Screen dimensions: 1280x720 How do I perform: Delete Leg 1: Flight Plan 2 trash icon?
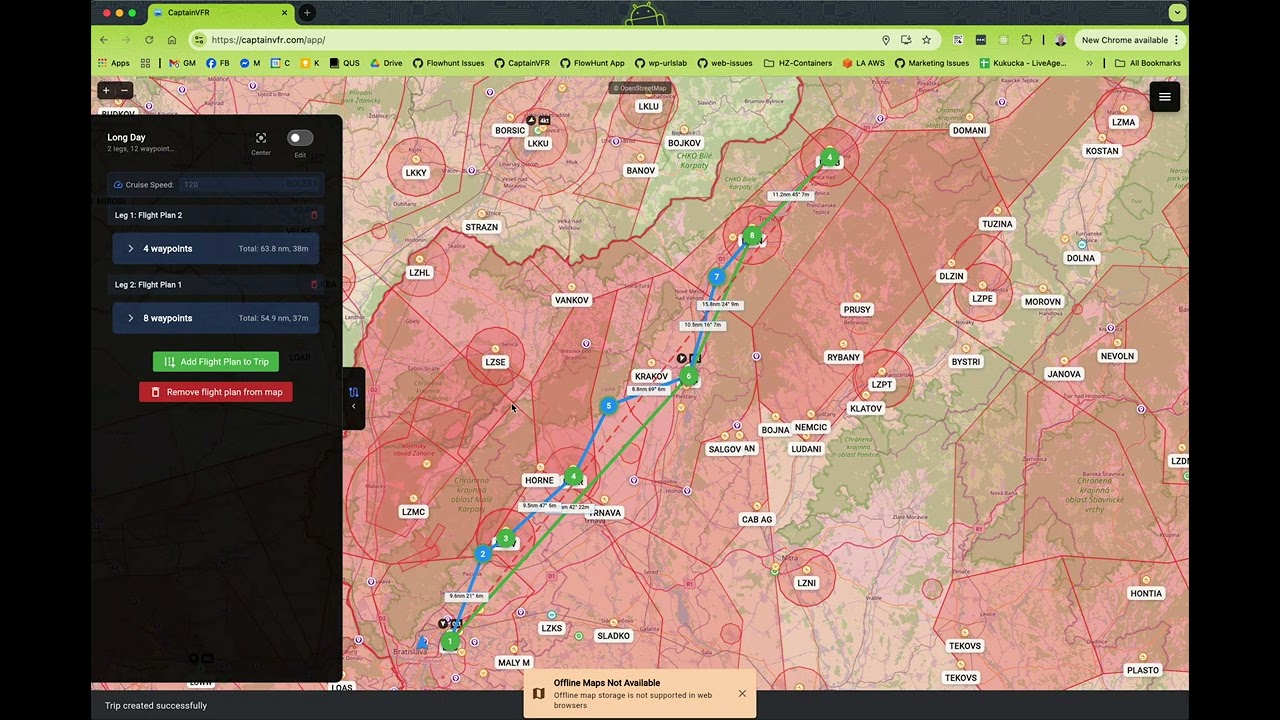[314, 215]
